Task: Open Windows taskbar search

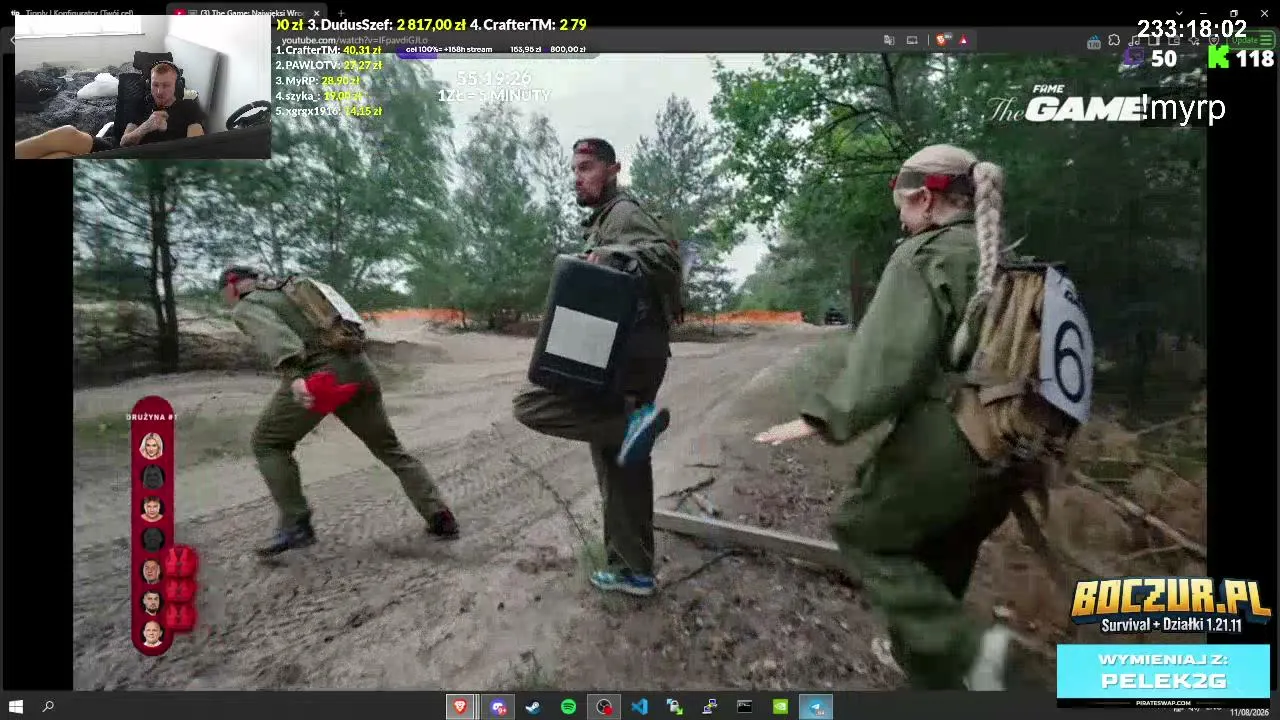Action: coord(48,707)
